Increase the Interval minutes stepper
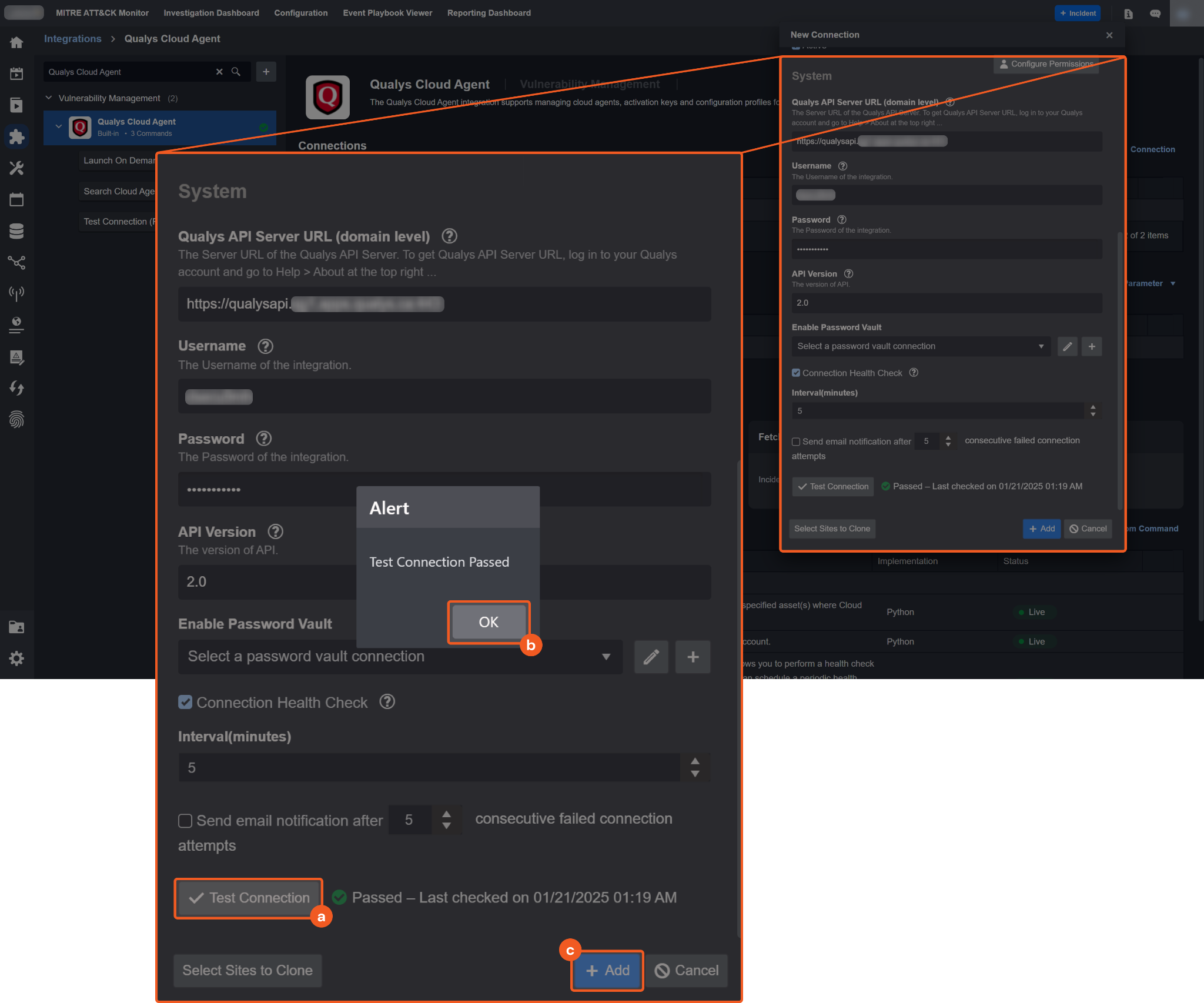Screen dimensions: 1204x1003 point(695,761)
